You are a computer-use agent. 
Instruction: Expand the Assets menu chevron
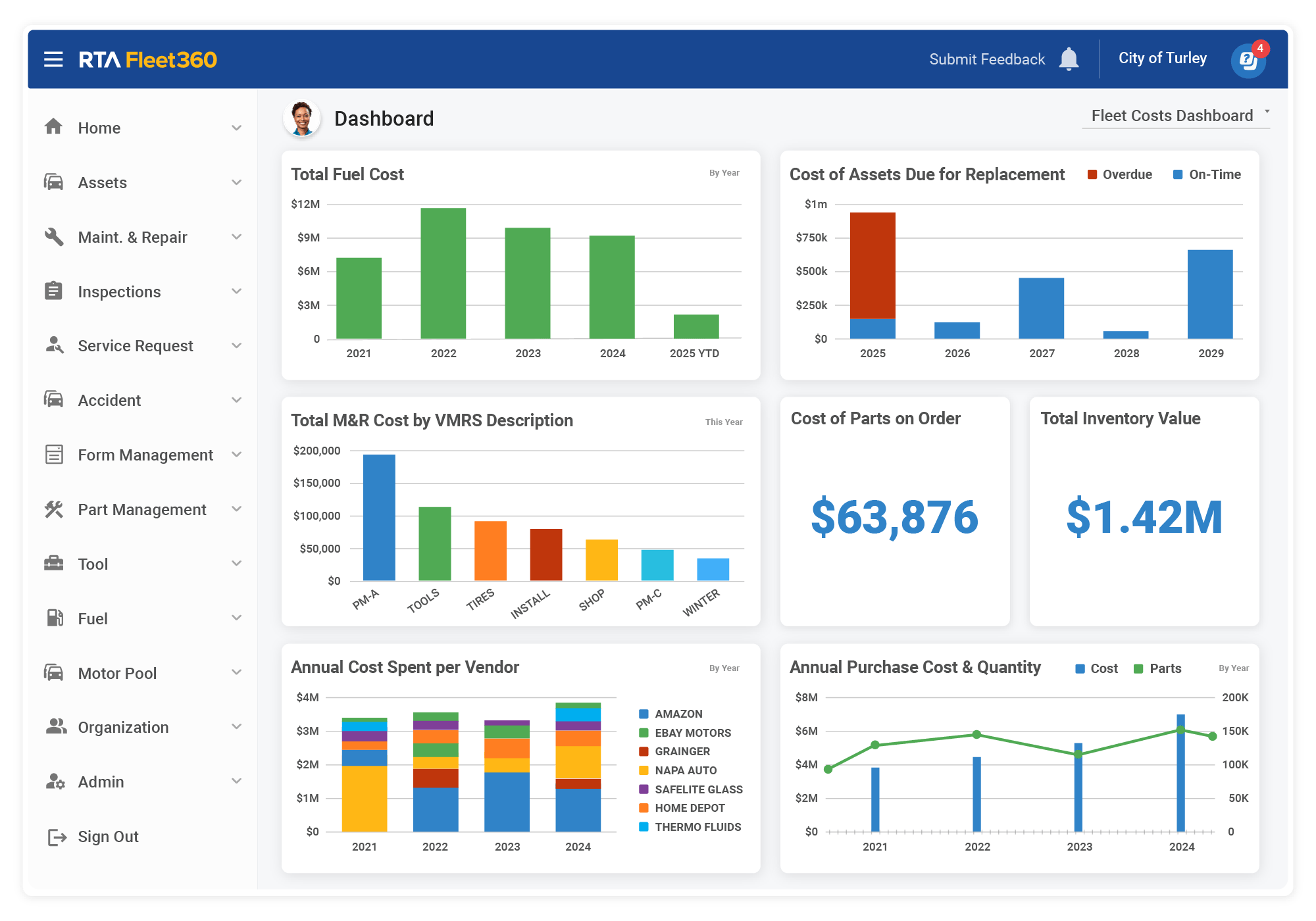tap(237, 182)
